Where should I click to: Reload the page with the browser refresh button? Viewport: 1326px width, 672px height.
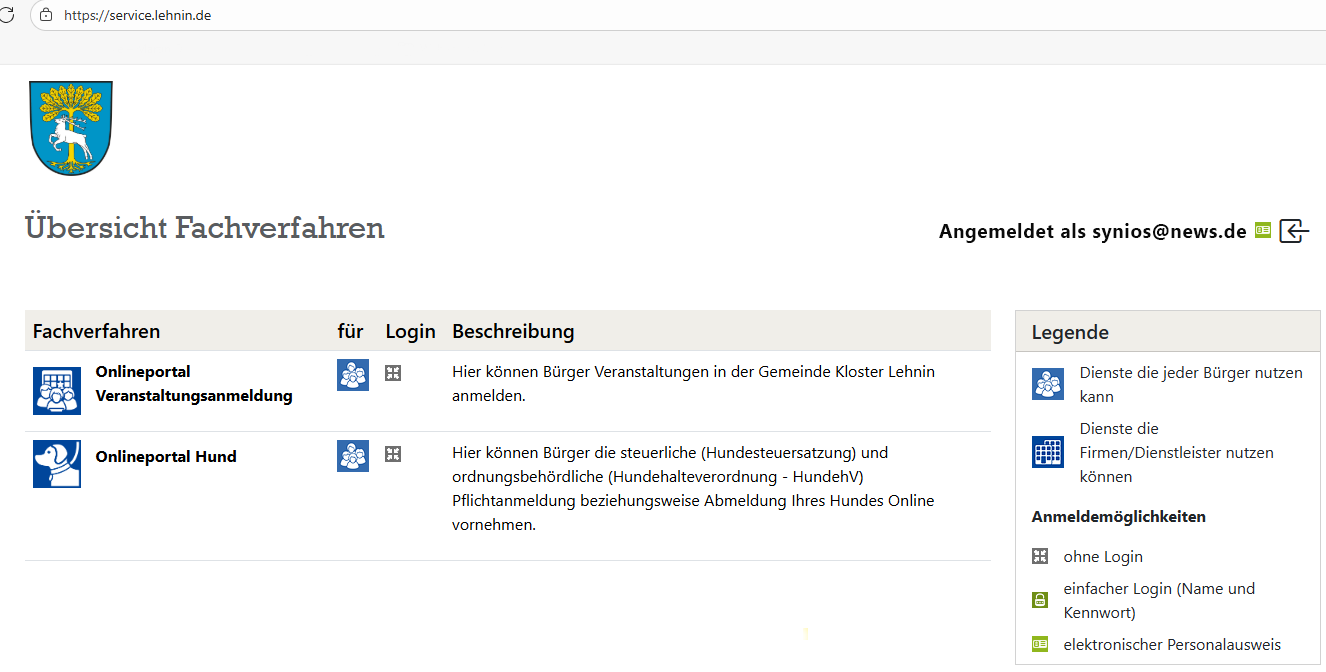[8, 15]
